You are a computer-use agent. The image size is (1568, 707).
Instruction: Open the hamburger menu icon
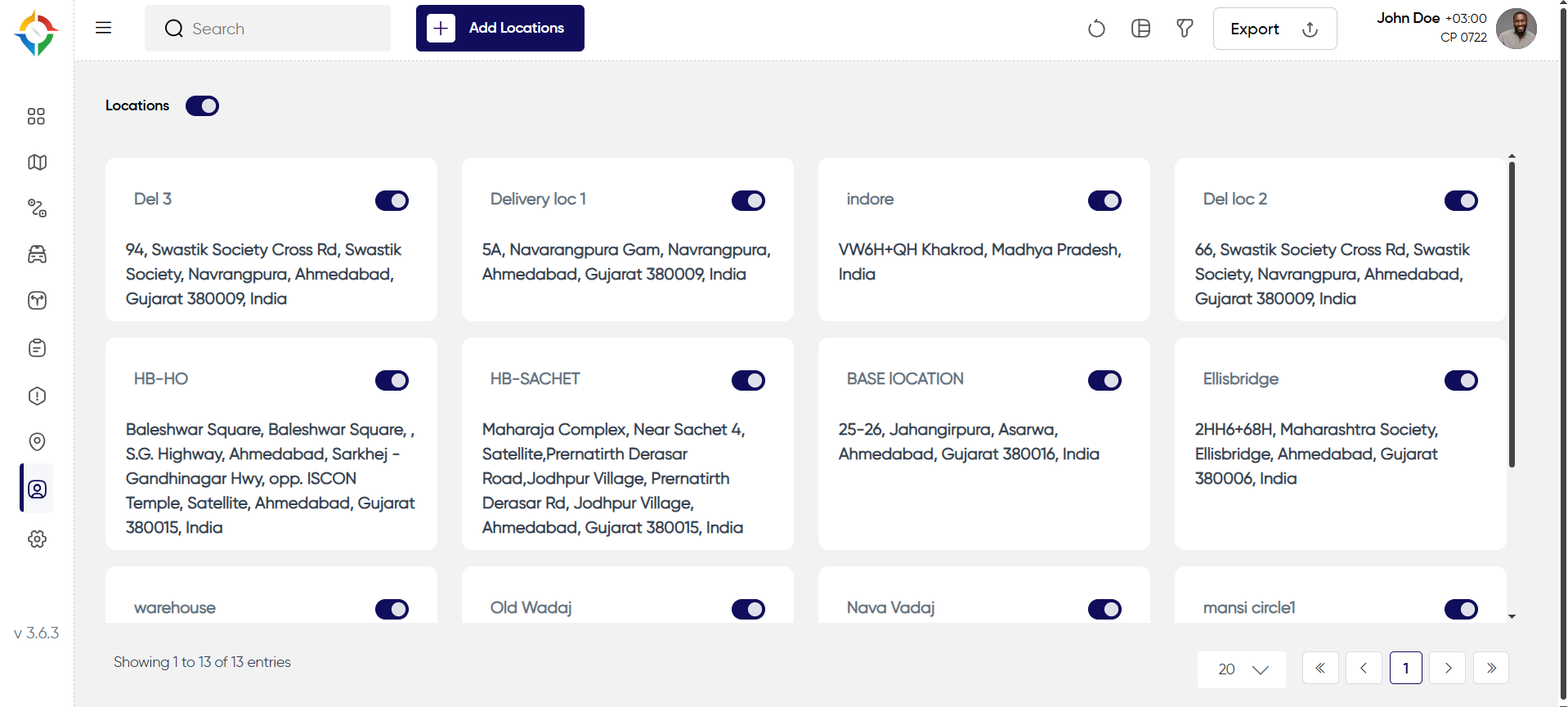point(103,28)
